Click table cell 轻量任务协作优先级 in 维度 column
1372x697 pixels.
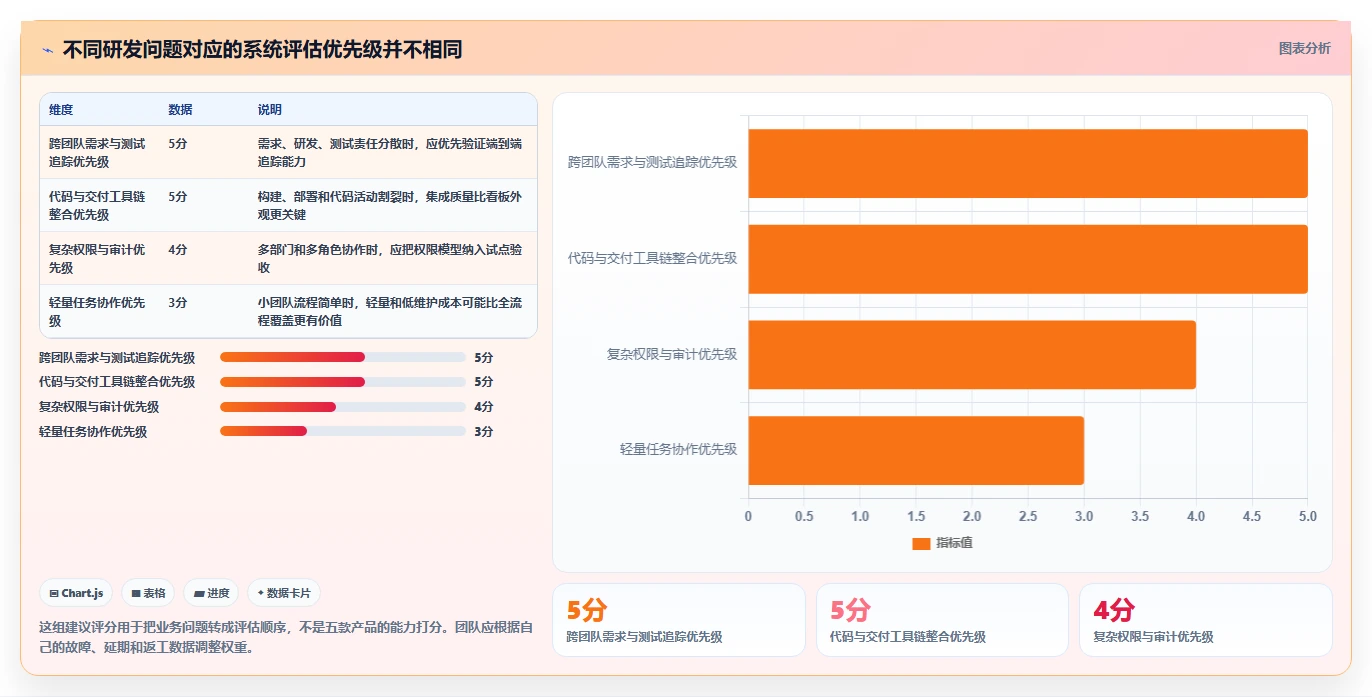click(x=98, y=311)
